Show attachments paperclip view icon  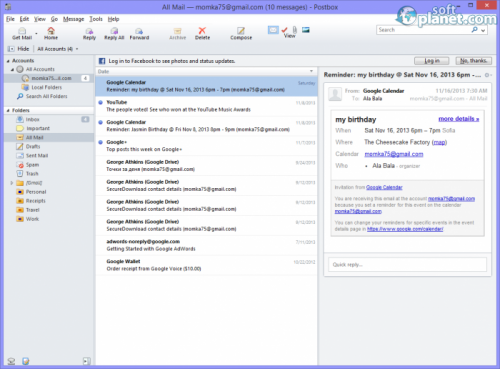[x=295, y=30]
